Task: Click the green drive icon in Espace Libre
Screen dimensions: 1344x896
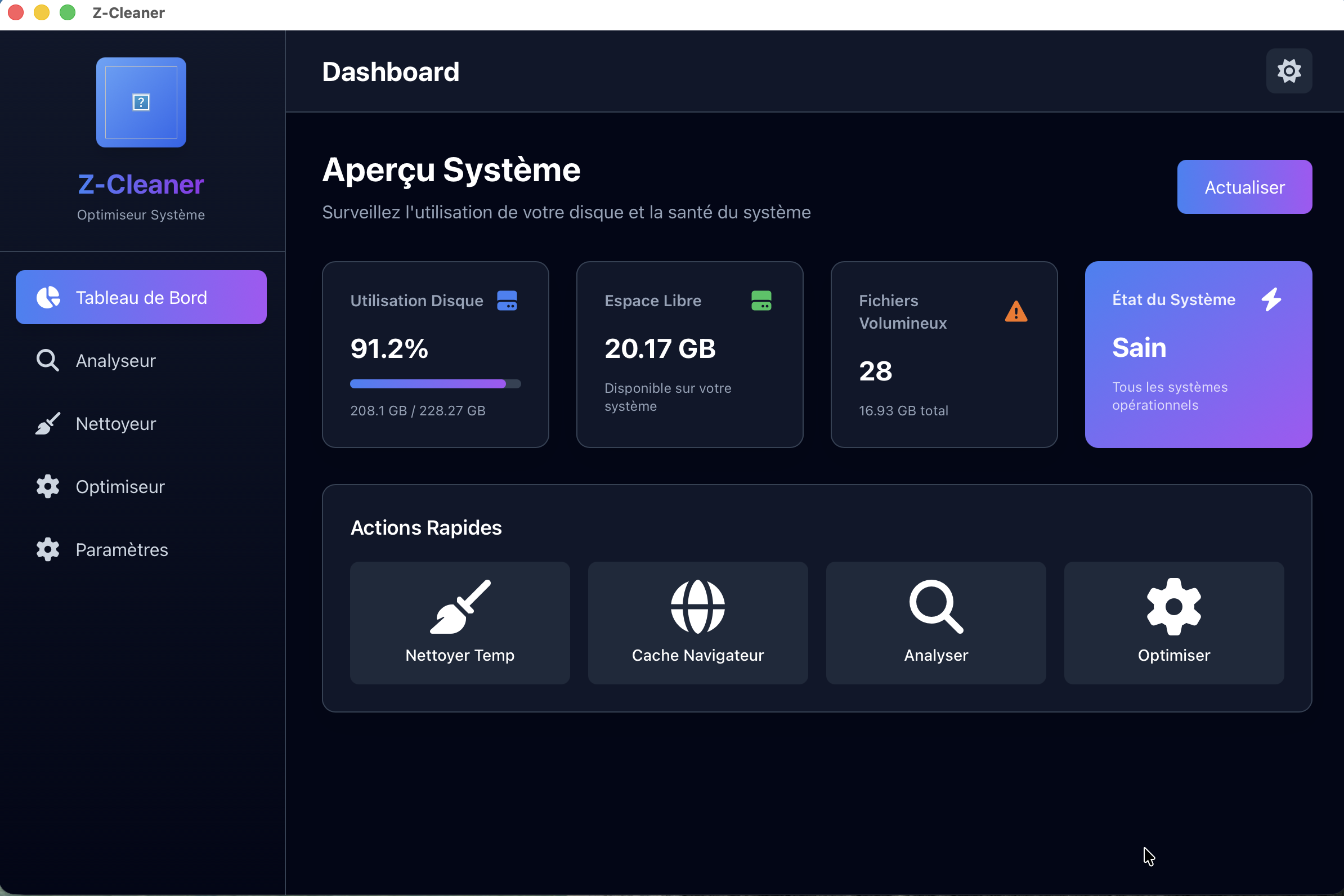Action: pos(761,301)
